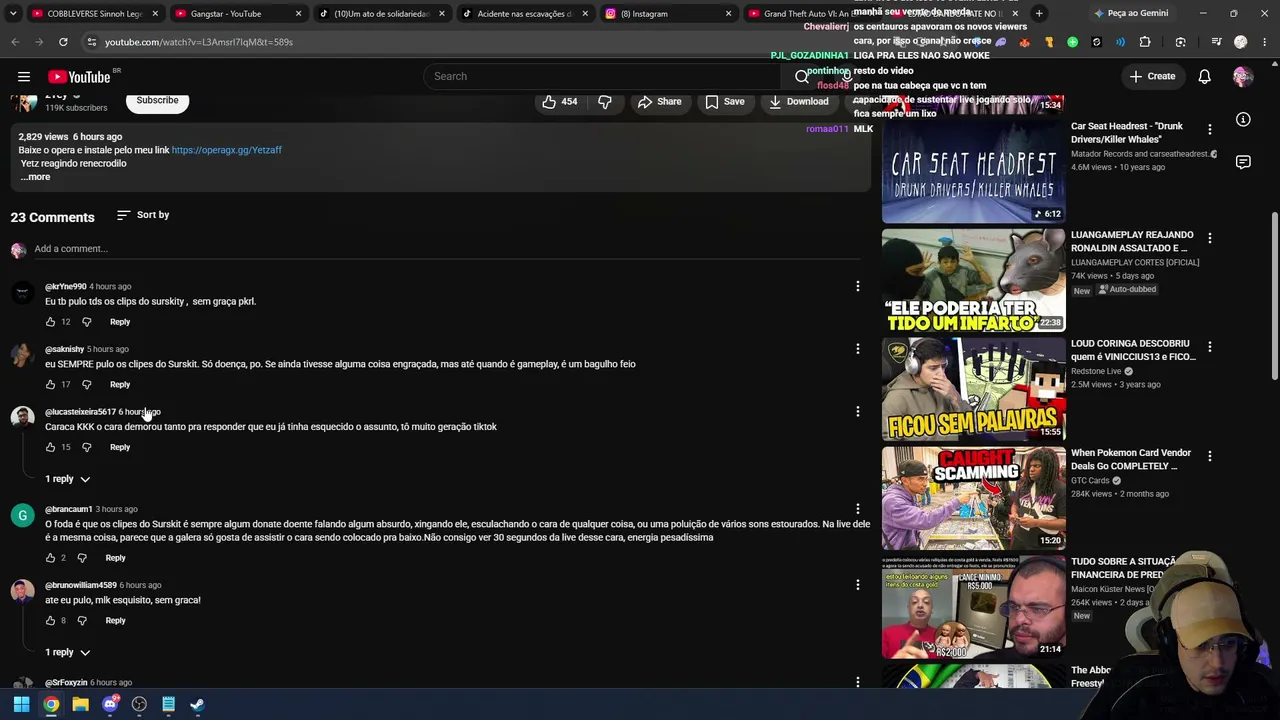Open Steam from the taskbar
The height and width of the screenshot is (720, 1280).
[197, 704]
